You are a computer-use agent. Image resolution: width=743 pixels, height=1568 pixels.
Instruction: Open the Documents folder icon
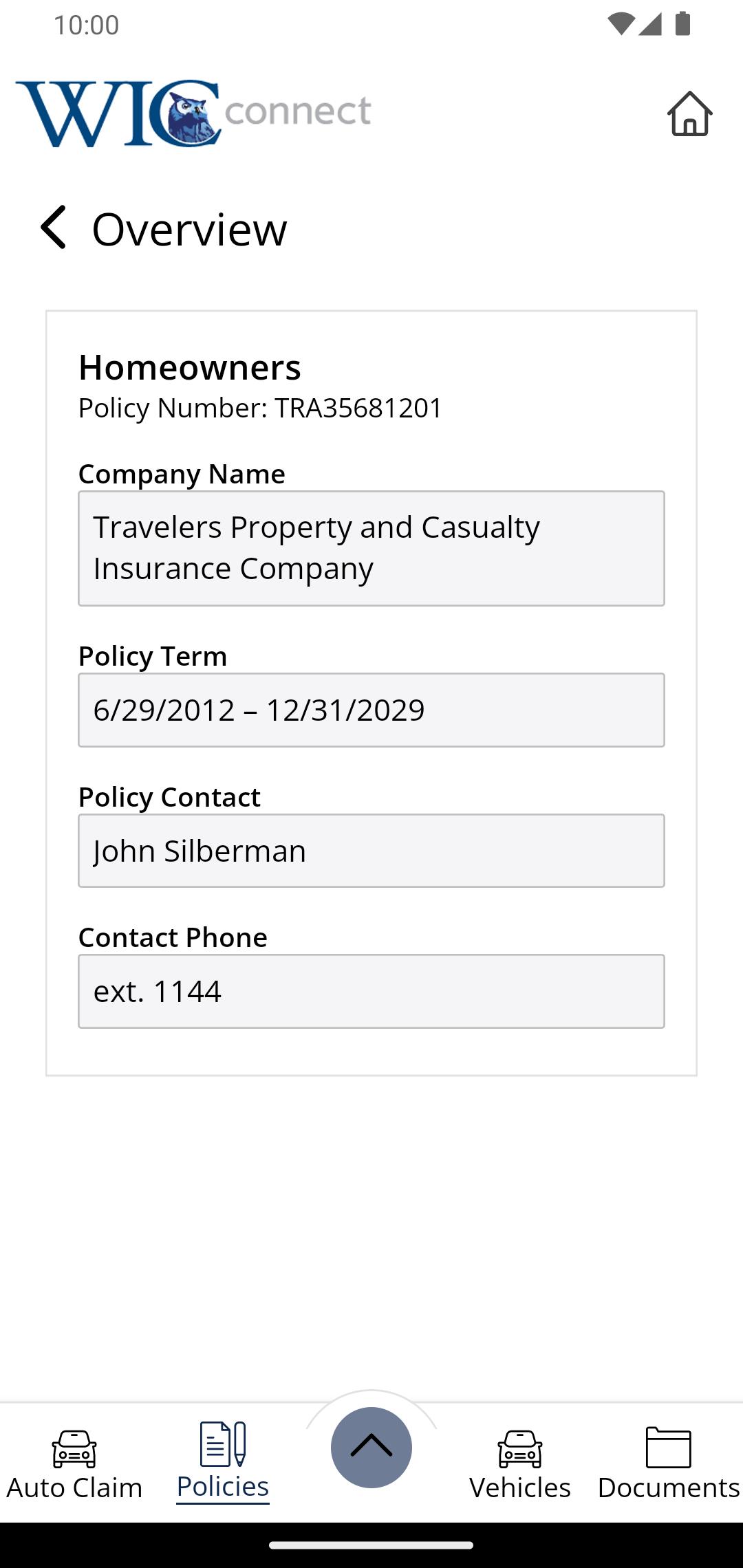(x=668, y=1448)
